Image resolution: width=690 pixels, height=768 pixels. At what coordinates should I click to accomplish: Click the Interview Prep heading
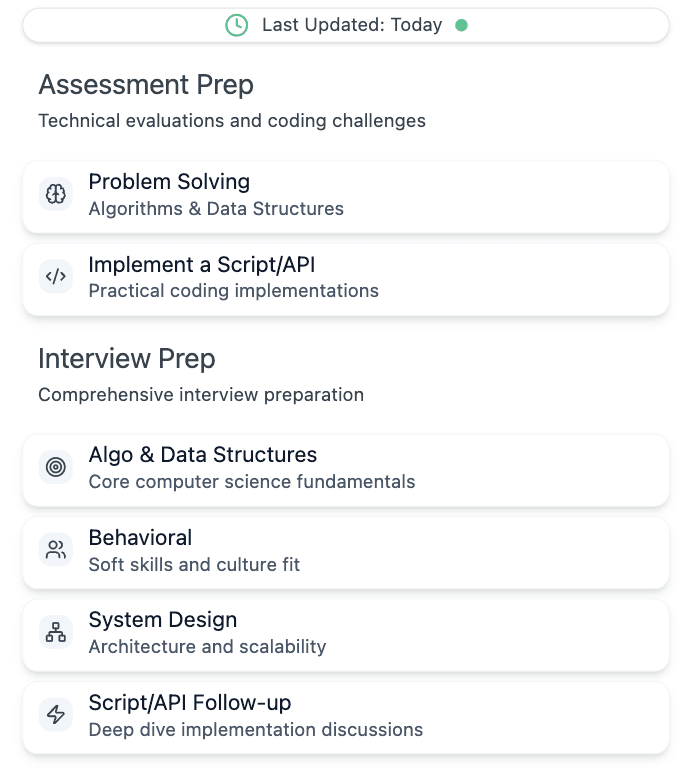127,358
